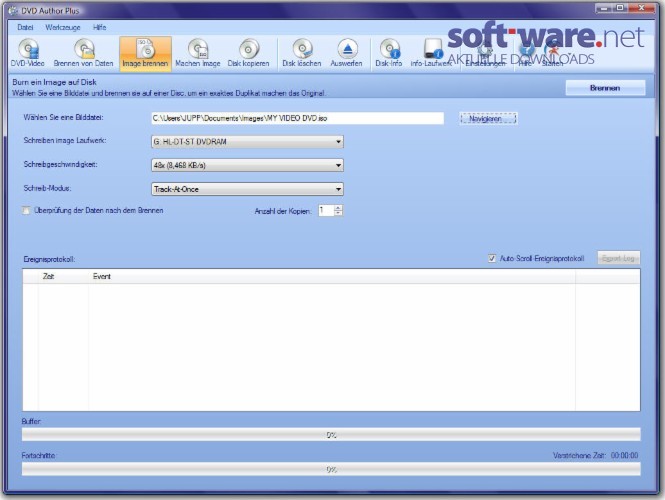
Task: Decrease Anzahl der Kopien value
Action: click(338, 213)
